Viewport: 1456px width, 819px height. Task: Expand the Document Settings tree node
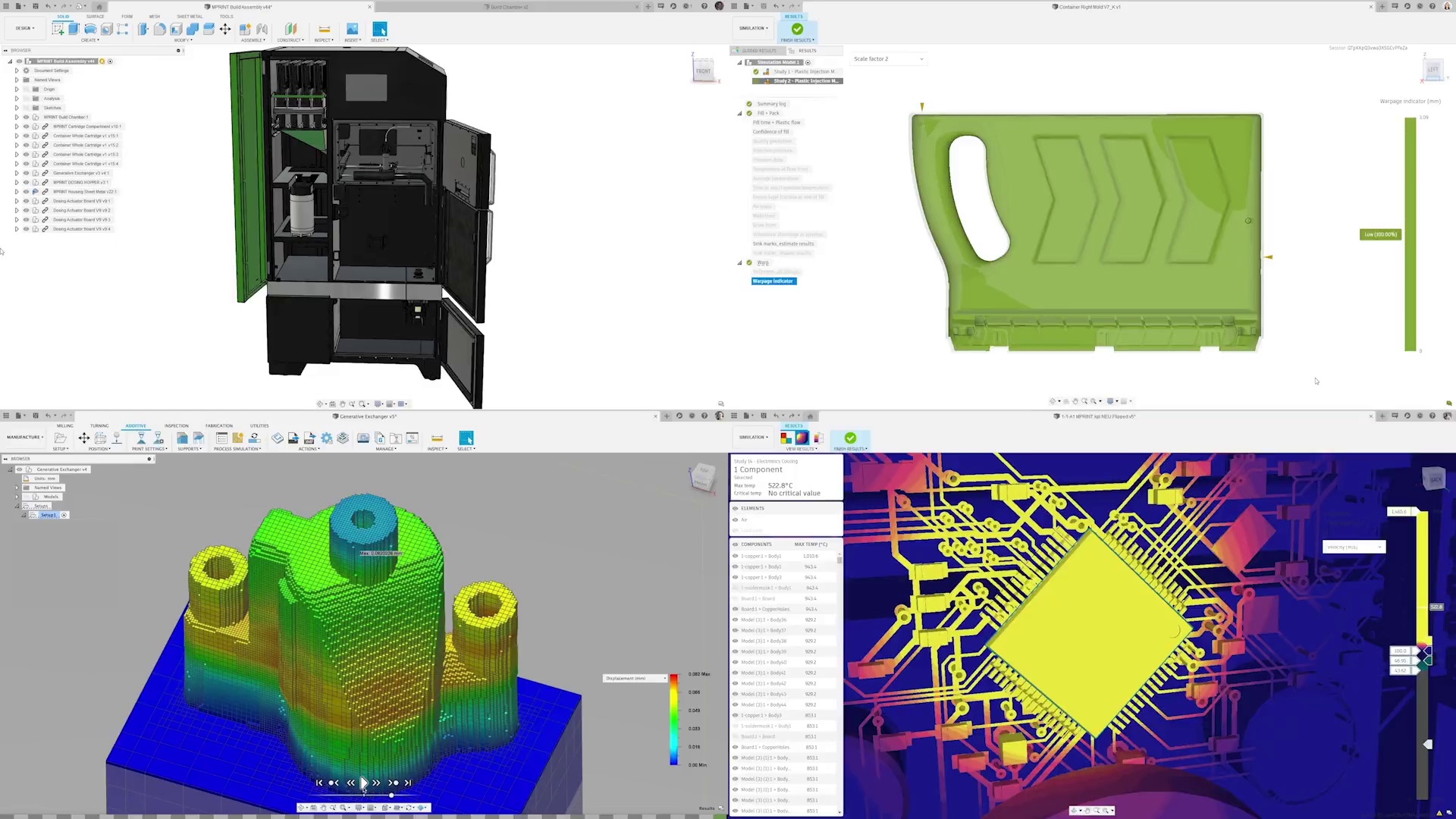pyautogui.click(x=17, y=71)
